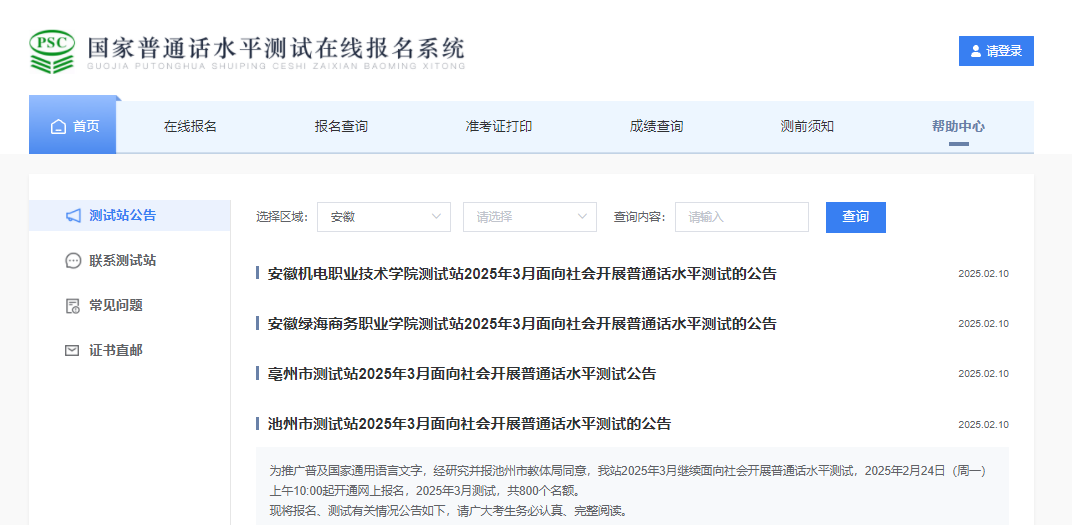Open 成绩查询 page

(x=656, y=126)
